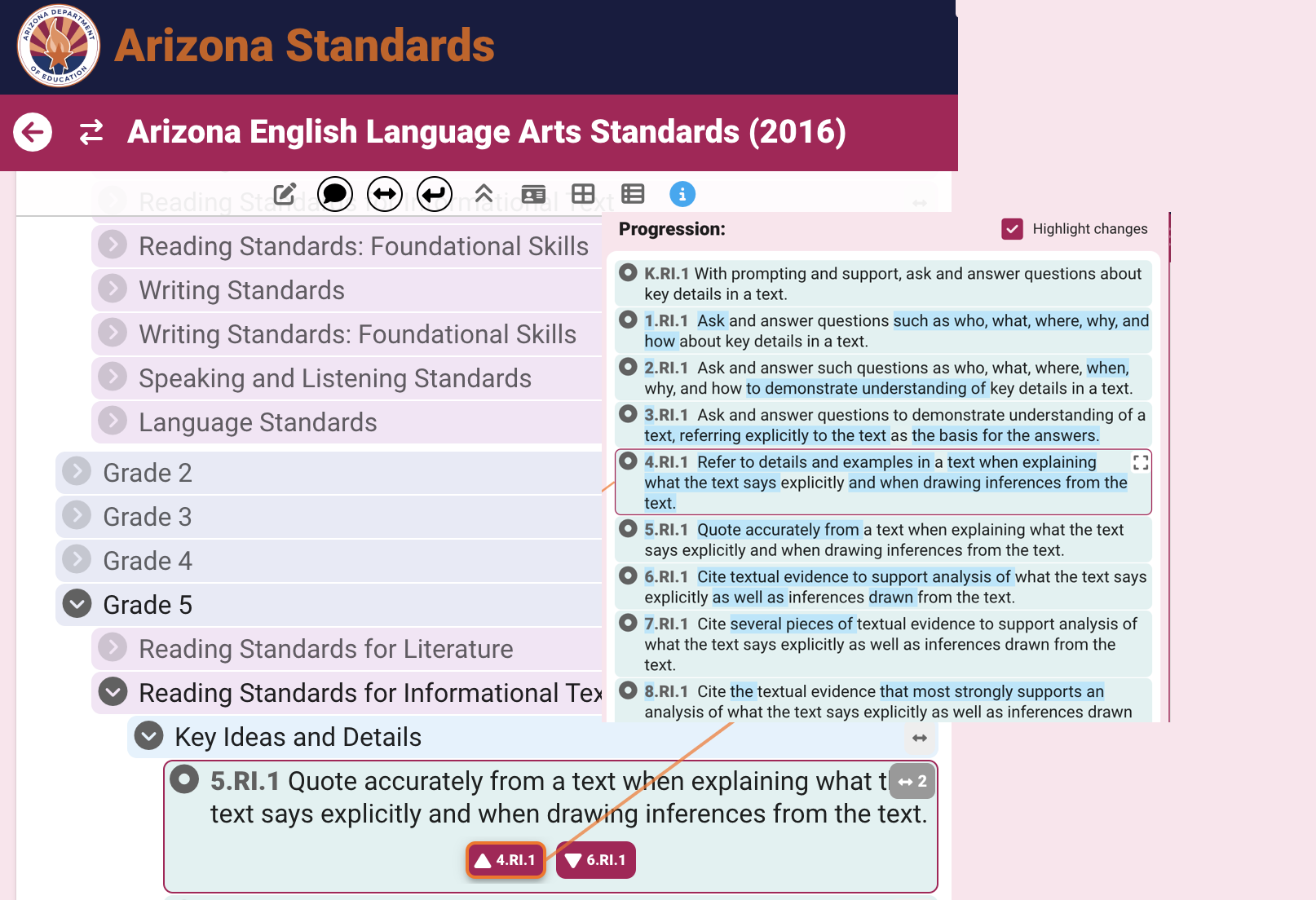Click the fullscreen expand icon on the 4.RI.1 entry
Viewport: 1316px width, 900px height.
(x=1141, y=462)
